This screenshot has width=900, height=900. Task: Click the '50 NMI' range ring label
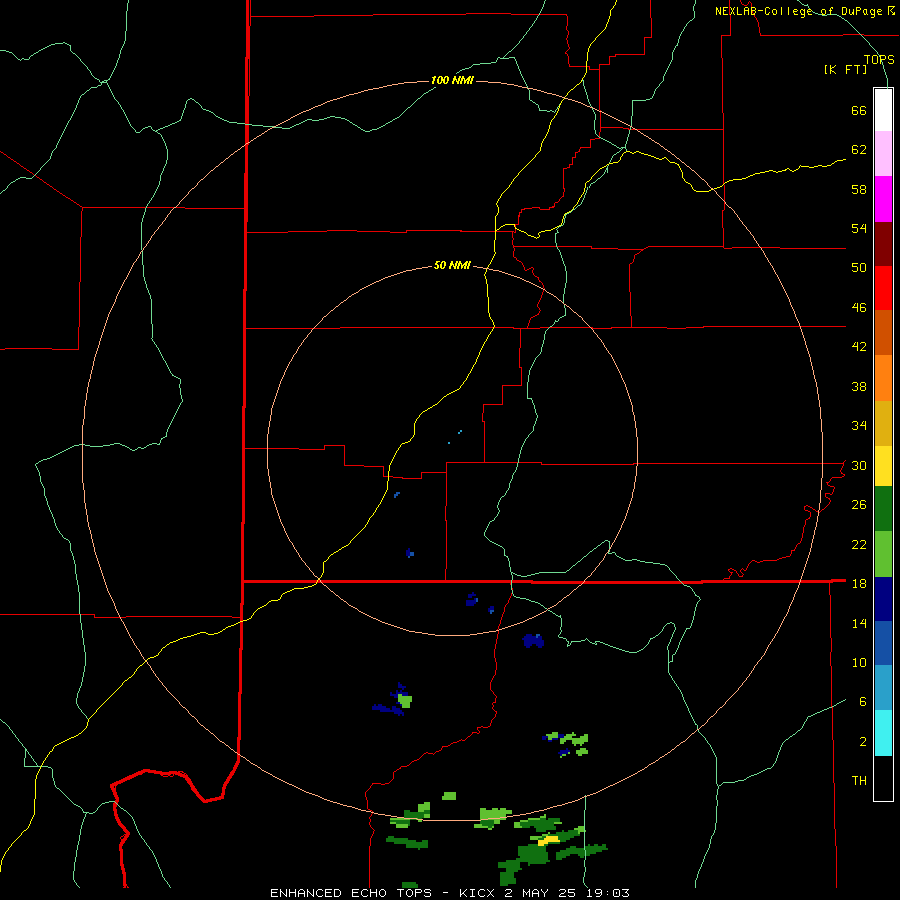(452, 265)
